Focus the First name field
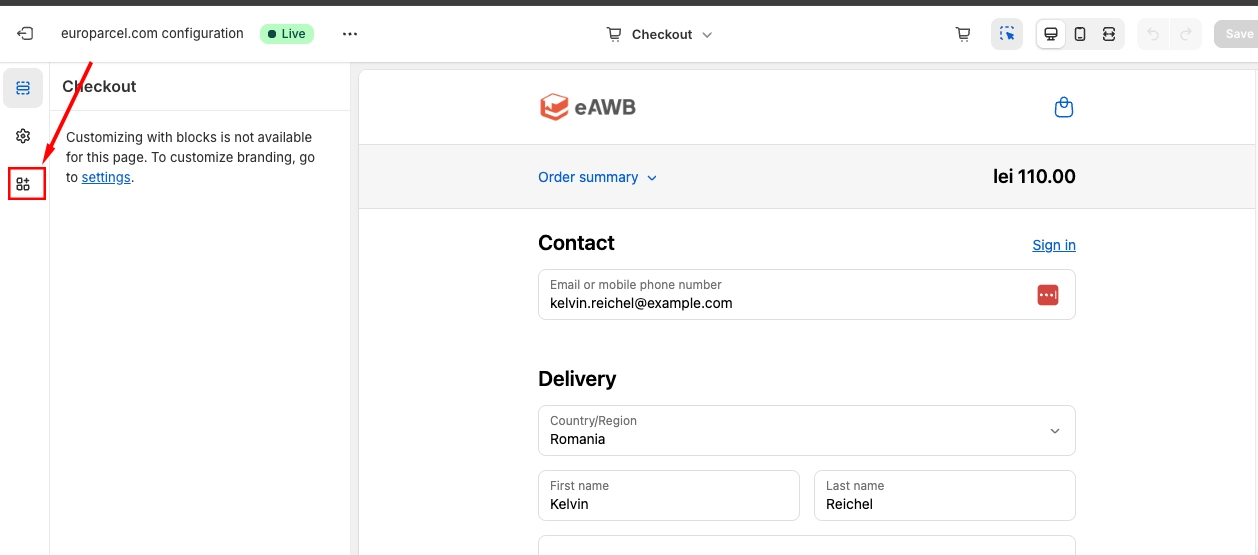Screen dimensions: 1258x555 668,495
